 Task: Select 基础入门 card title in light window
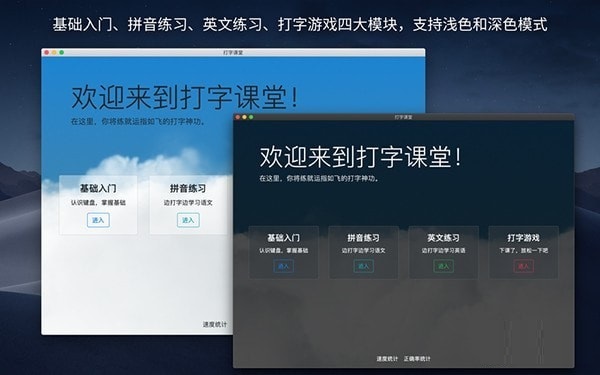98,188
